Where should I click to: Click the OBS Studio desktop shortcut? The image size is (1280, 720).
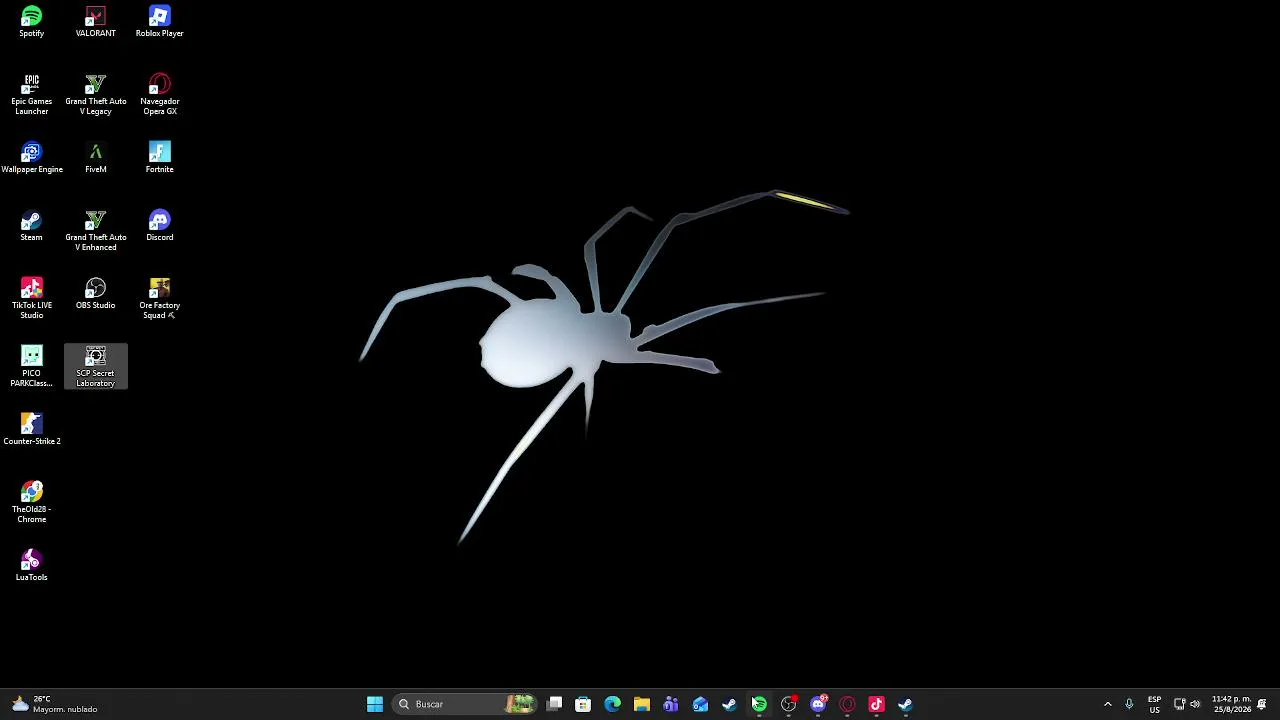95,294
